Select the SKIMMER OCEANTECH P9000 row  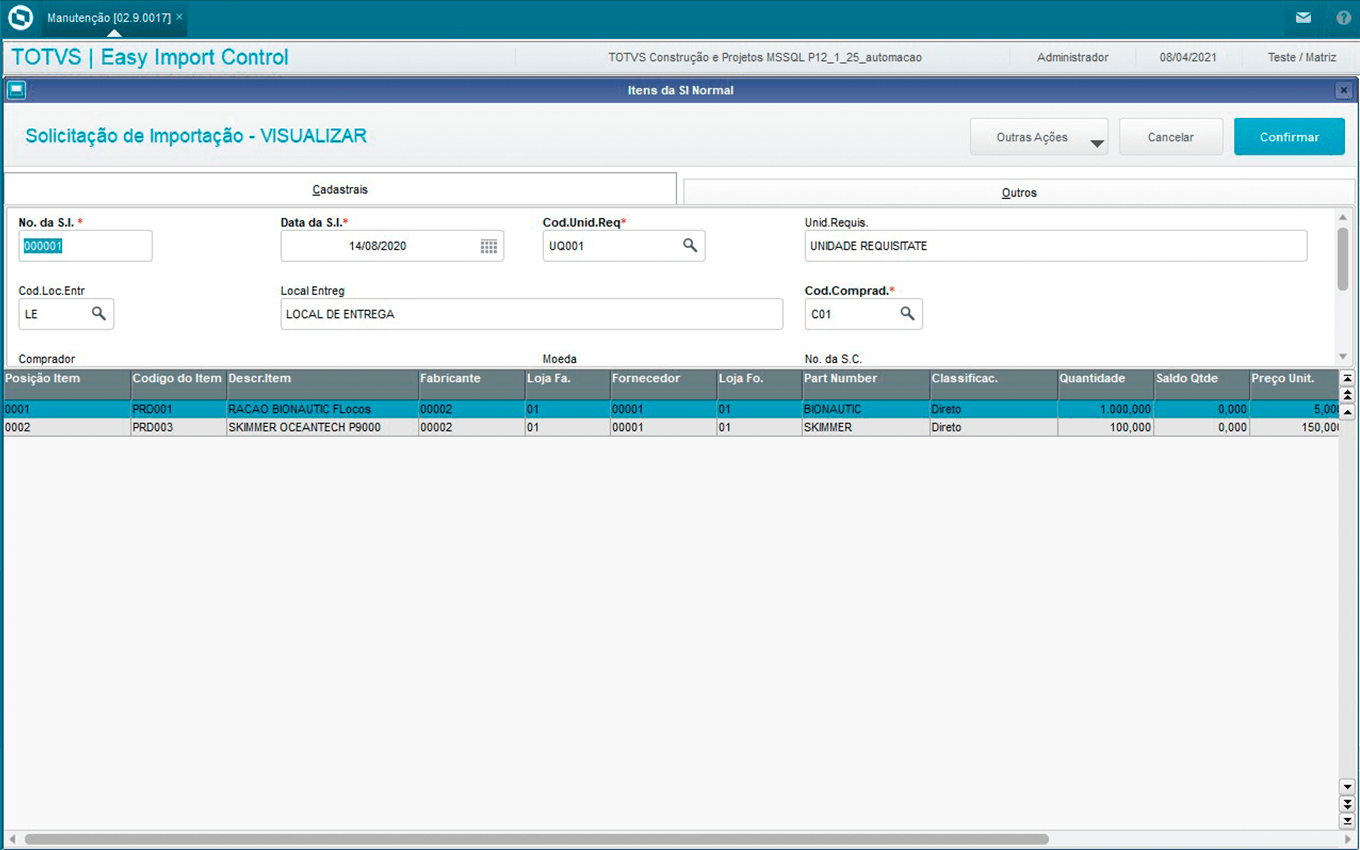click(x=304, y=427)
